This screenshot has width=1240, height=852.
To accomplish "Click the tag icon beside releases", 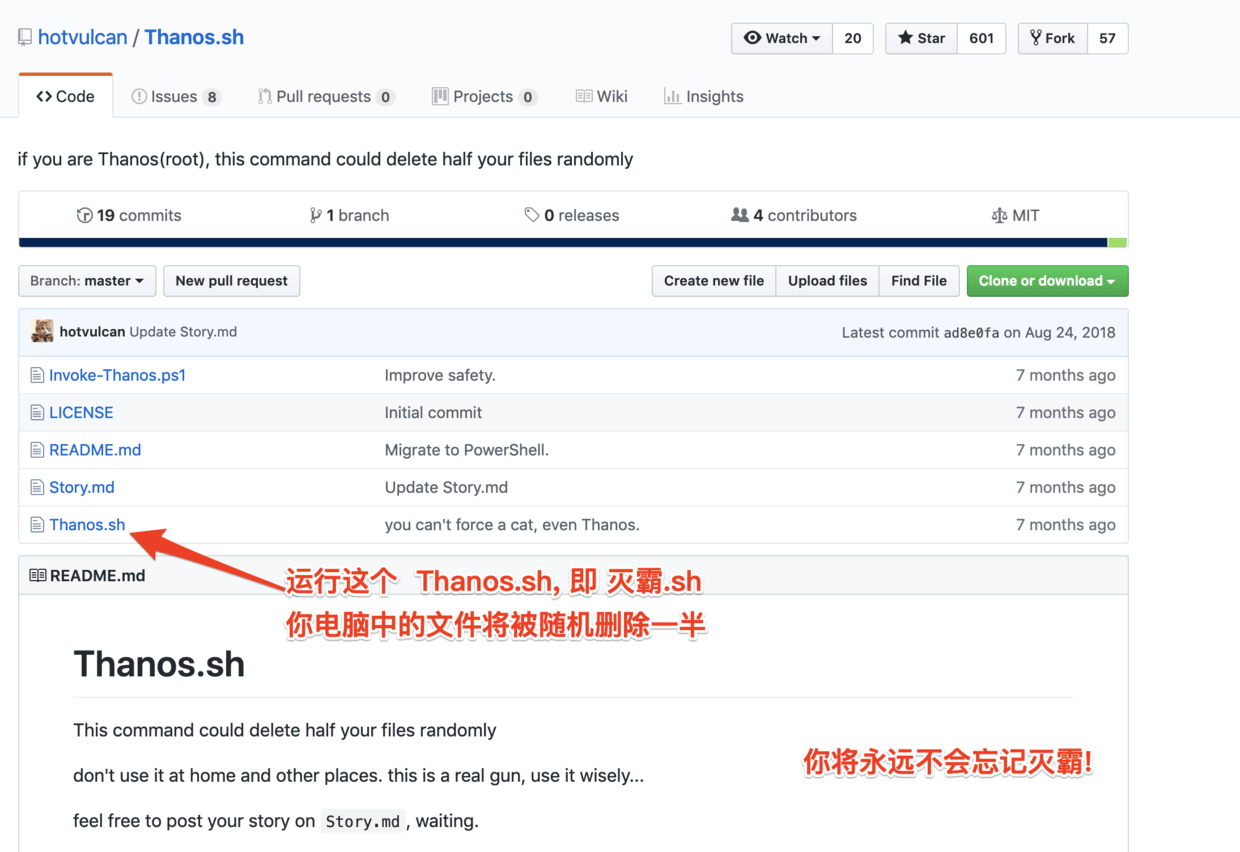I will [x=531, y=215].
